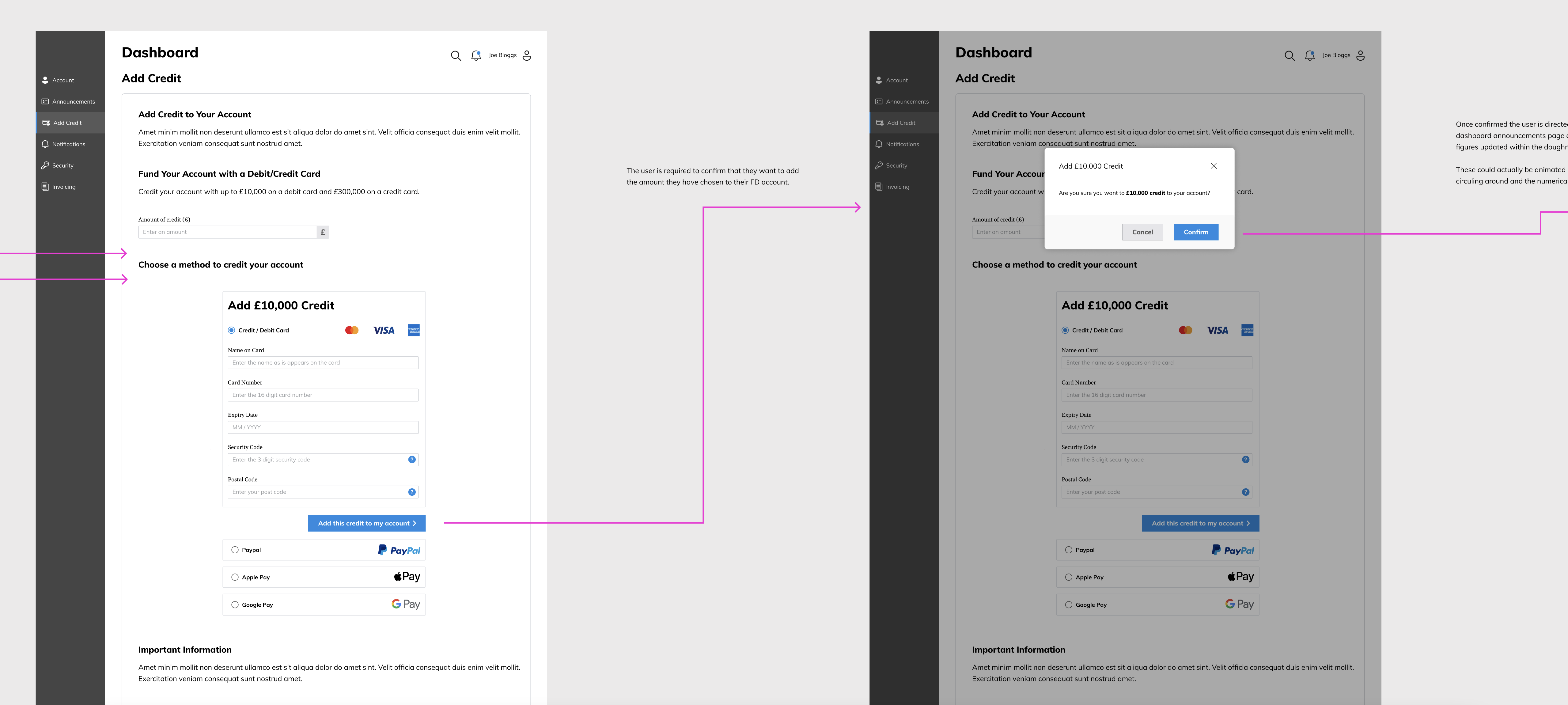The image size is (1568, 705).
Task: Select Google Pay radio option in left panel
Action: click(x=235, y=605)
